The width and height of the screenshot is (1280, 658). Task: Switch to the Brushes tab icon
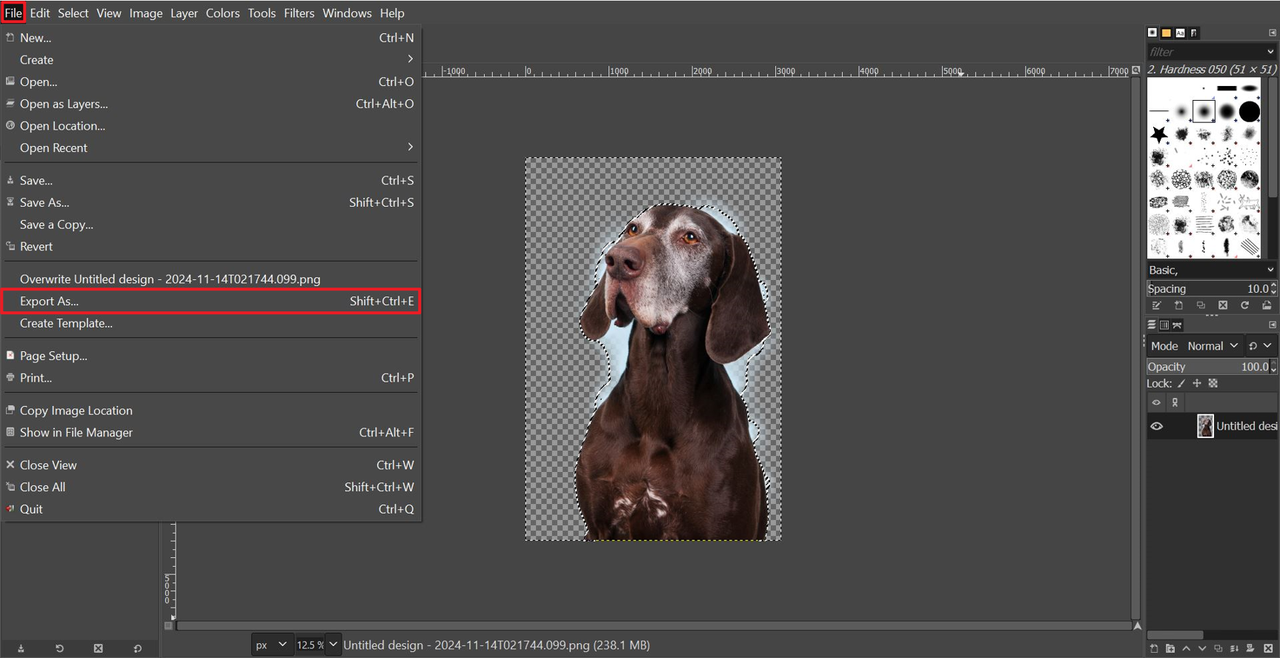coord(1152,33)
